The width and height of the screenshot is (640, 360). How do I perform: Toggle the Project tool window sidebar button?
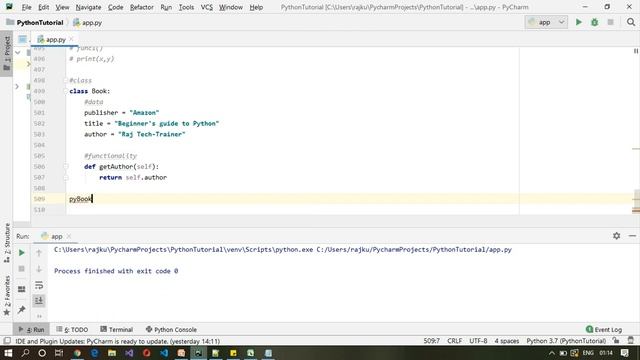point(7,53)
